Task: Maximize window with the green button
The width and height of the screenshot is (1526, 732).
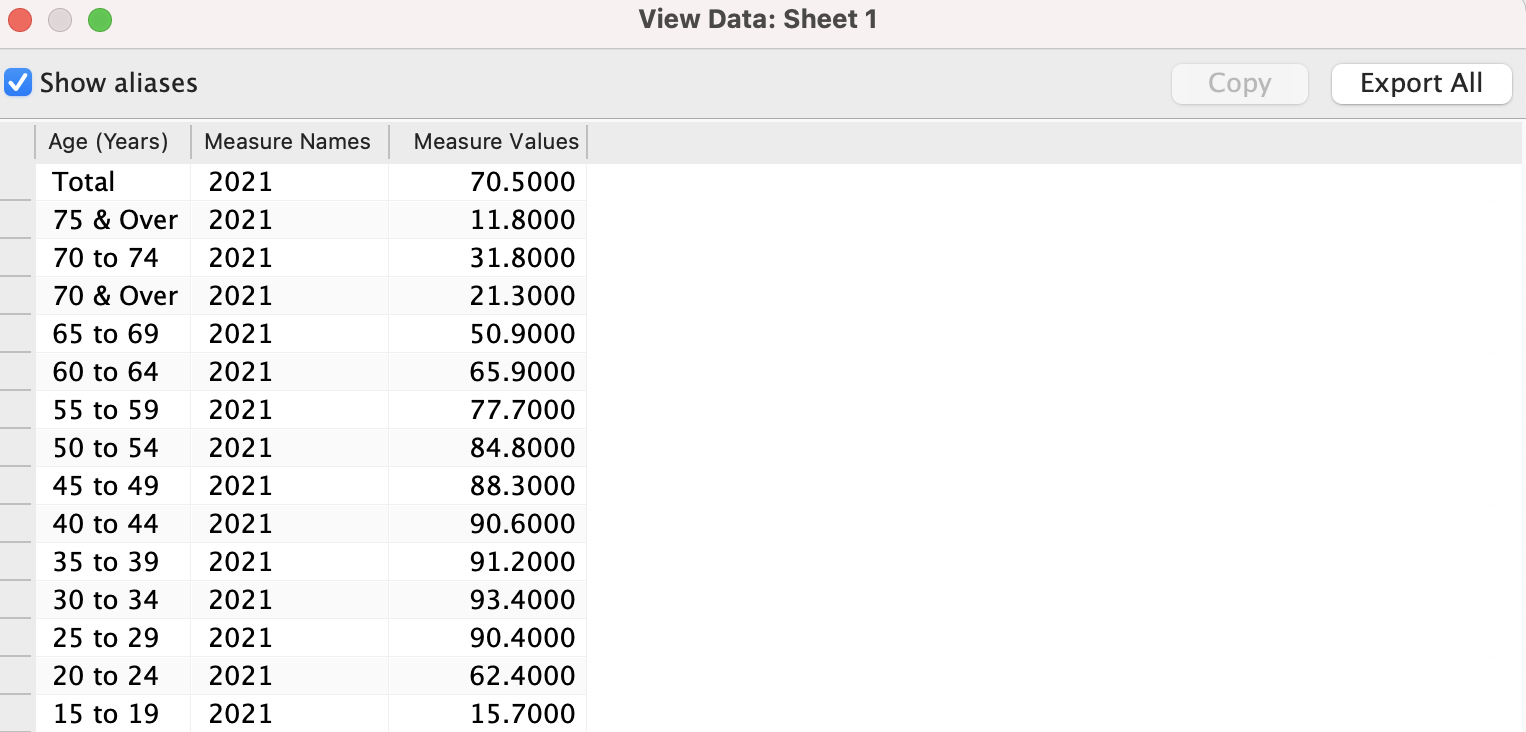Action: coord(99,20)
